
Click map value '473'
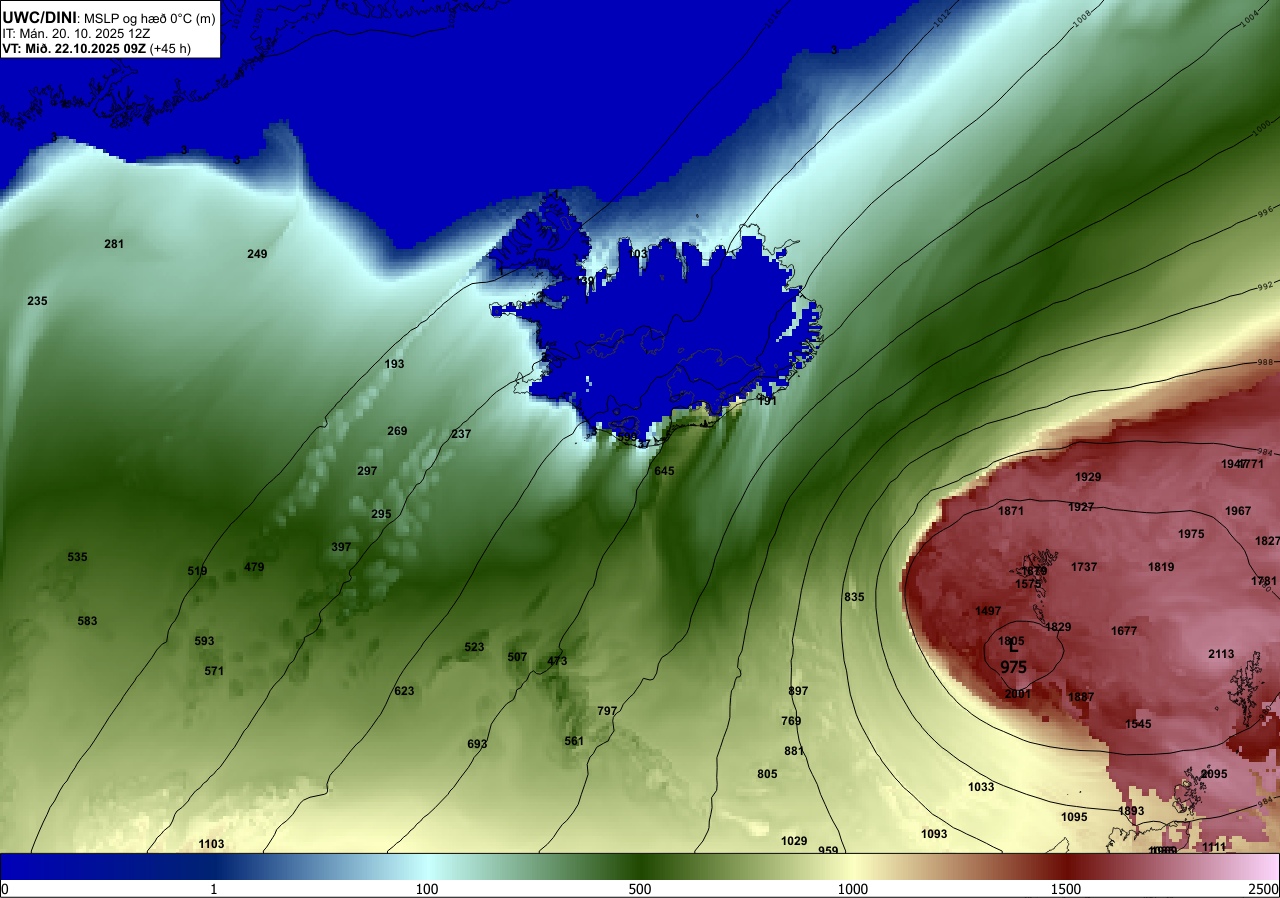tap(557, 661)
